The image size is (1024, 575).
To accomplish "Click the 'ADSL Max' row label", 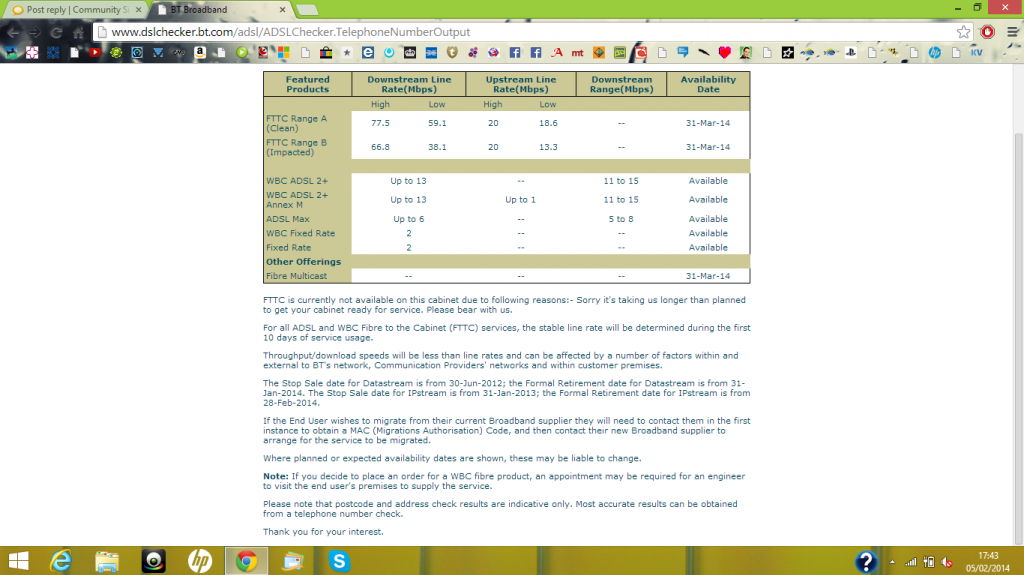I will (287, 219).
